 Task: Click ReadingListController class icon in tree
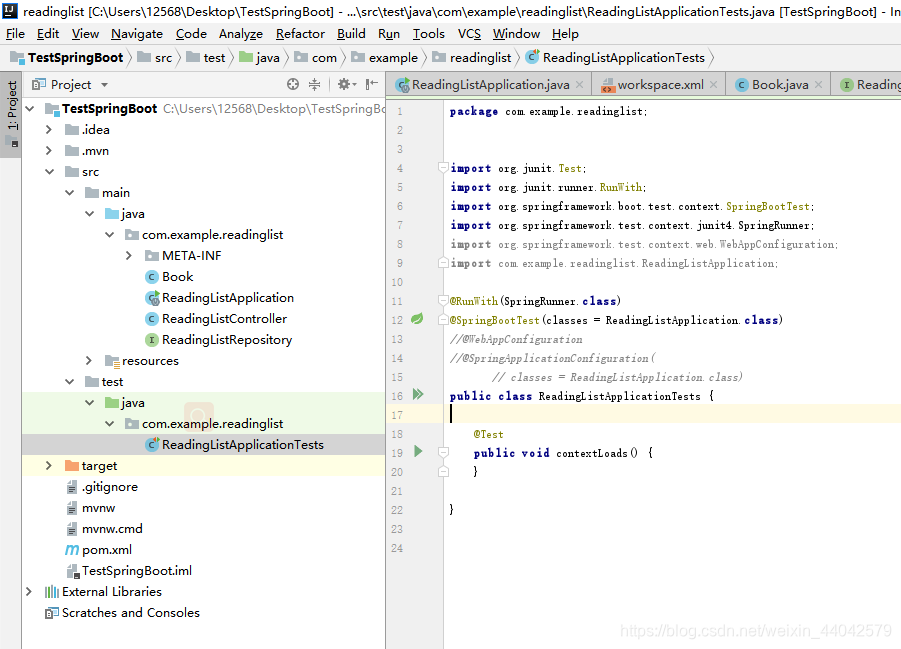152,319
